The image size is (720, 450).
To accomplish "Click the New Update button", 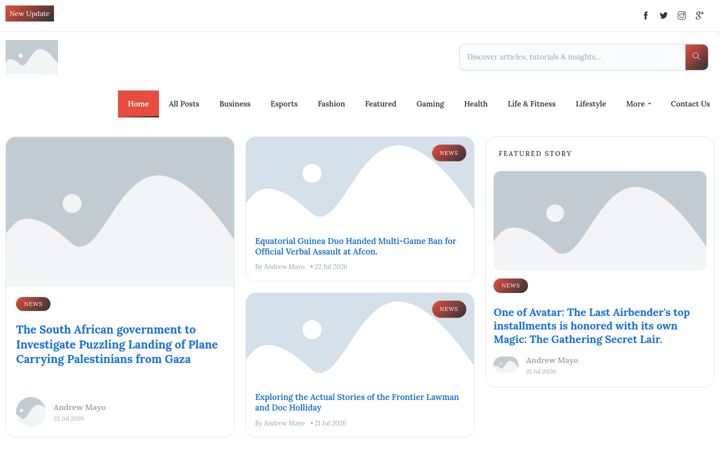I will 29,13.
